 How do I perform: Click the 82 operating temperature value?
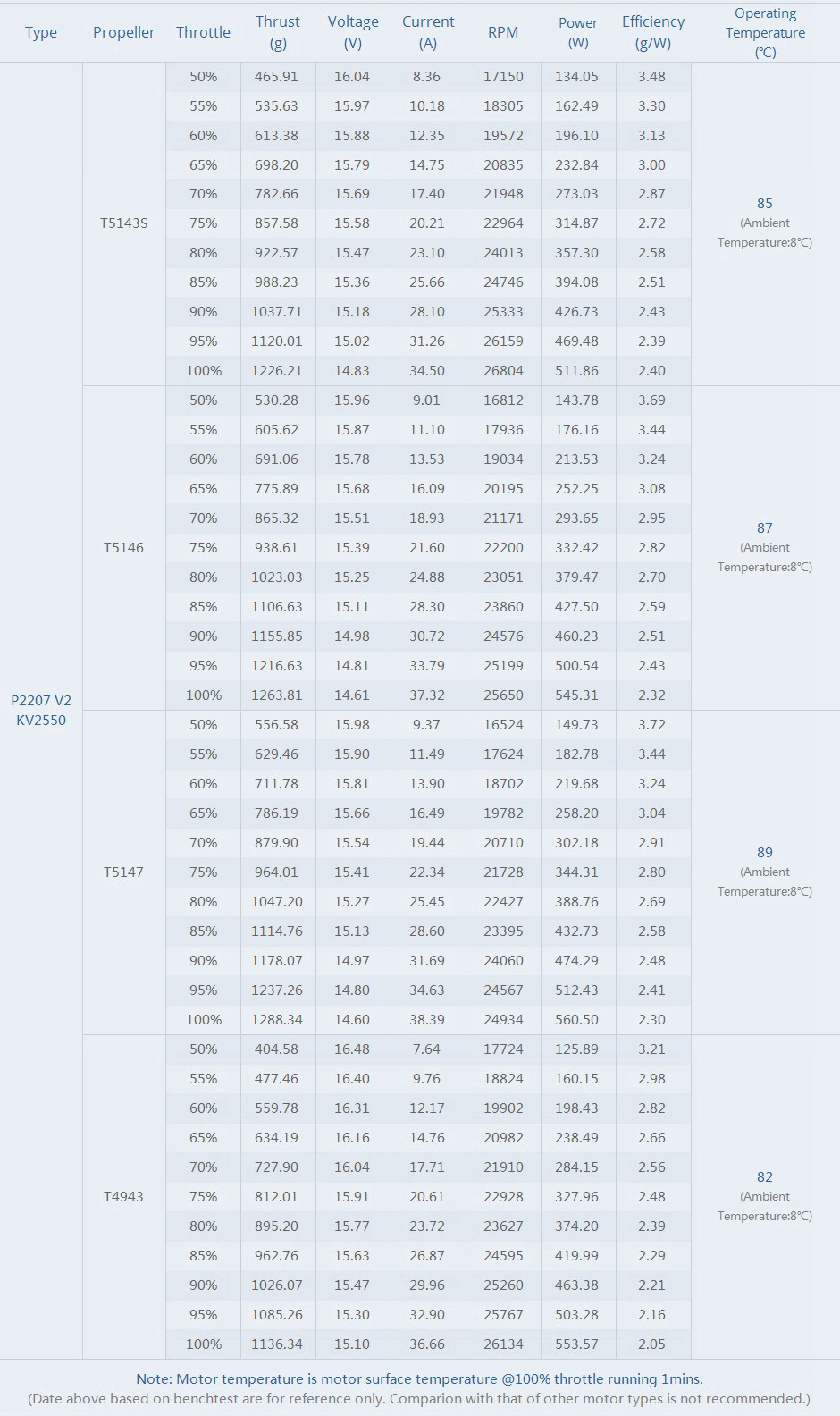click(765, 1177)
